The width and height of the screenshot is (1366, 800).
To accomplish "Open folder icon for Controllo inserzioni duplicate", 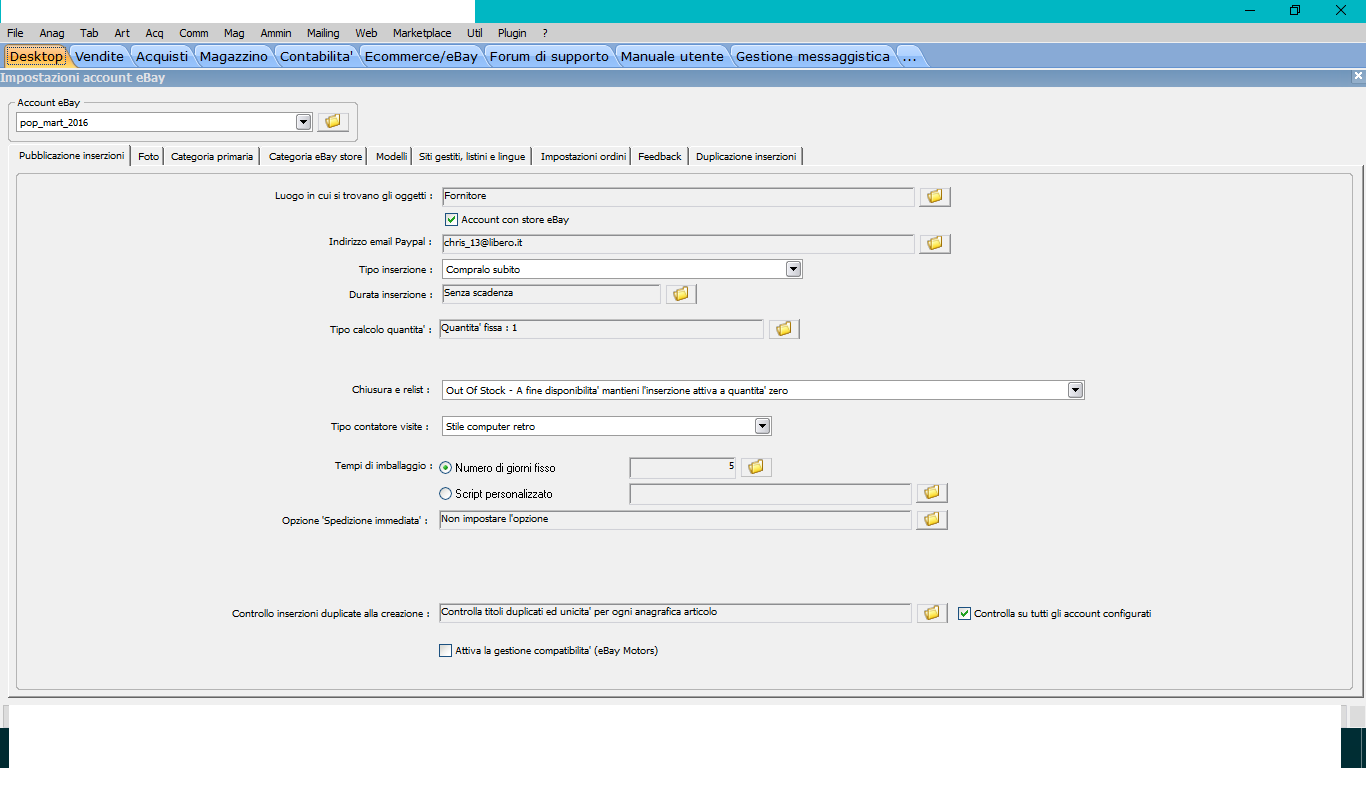I will pyautogui.click(x=932, y=613).
